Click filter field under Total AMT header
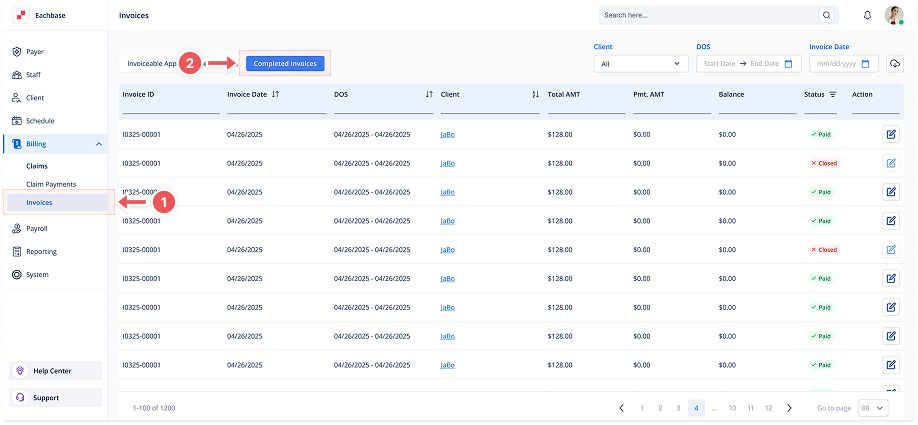 [587, 108]
